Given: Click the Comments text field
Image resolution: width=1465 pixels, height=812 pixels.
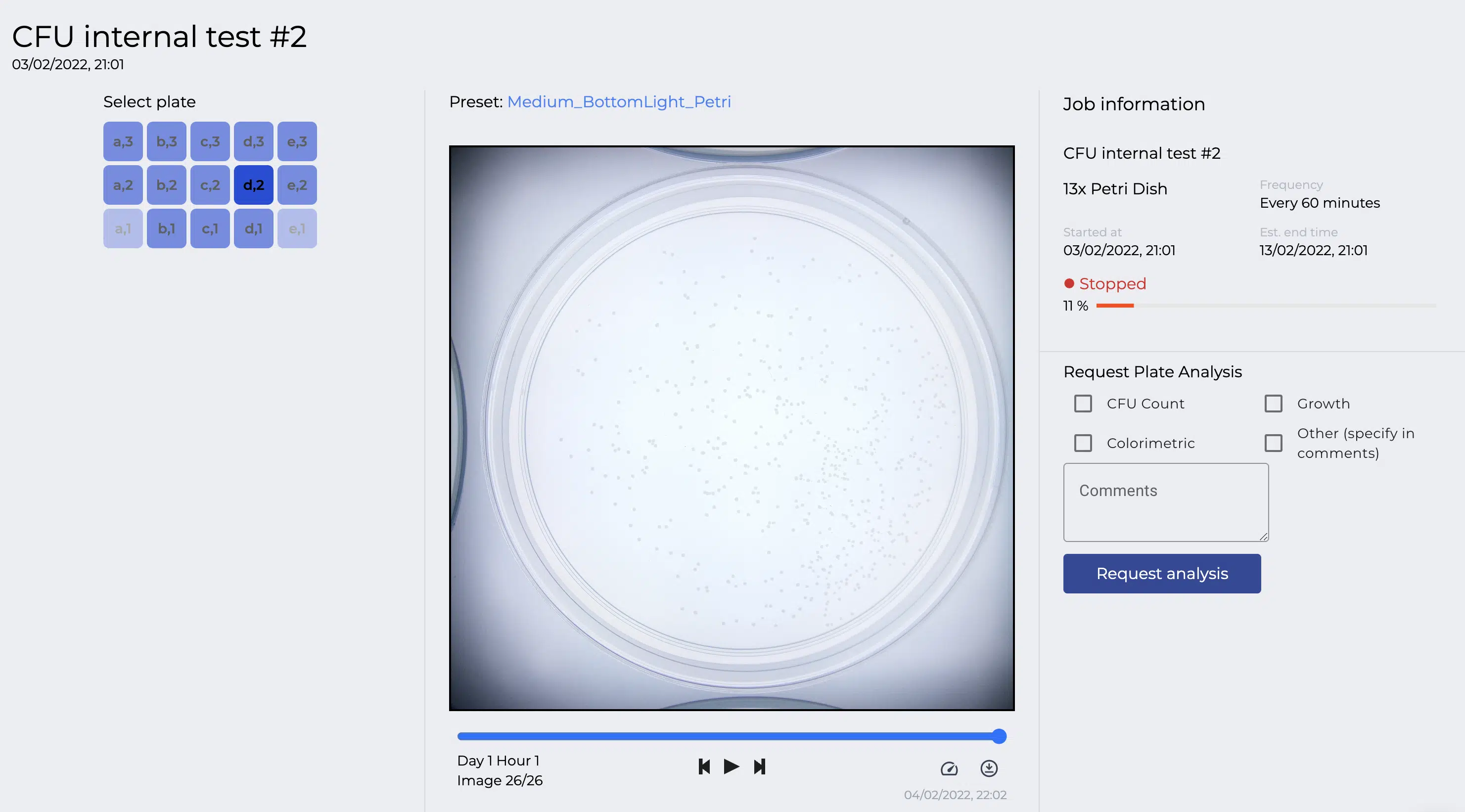Looking at the screenshot, I should click(1166, 502).
